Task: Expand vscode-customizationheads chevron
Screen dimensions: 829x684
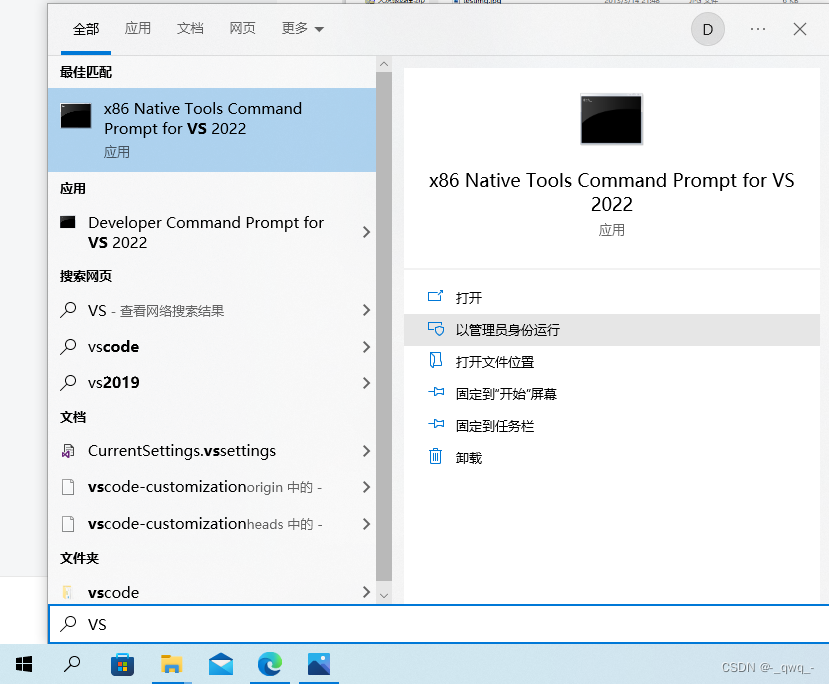Action: [366, 524]
